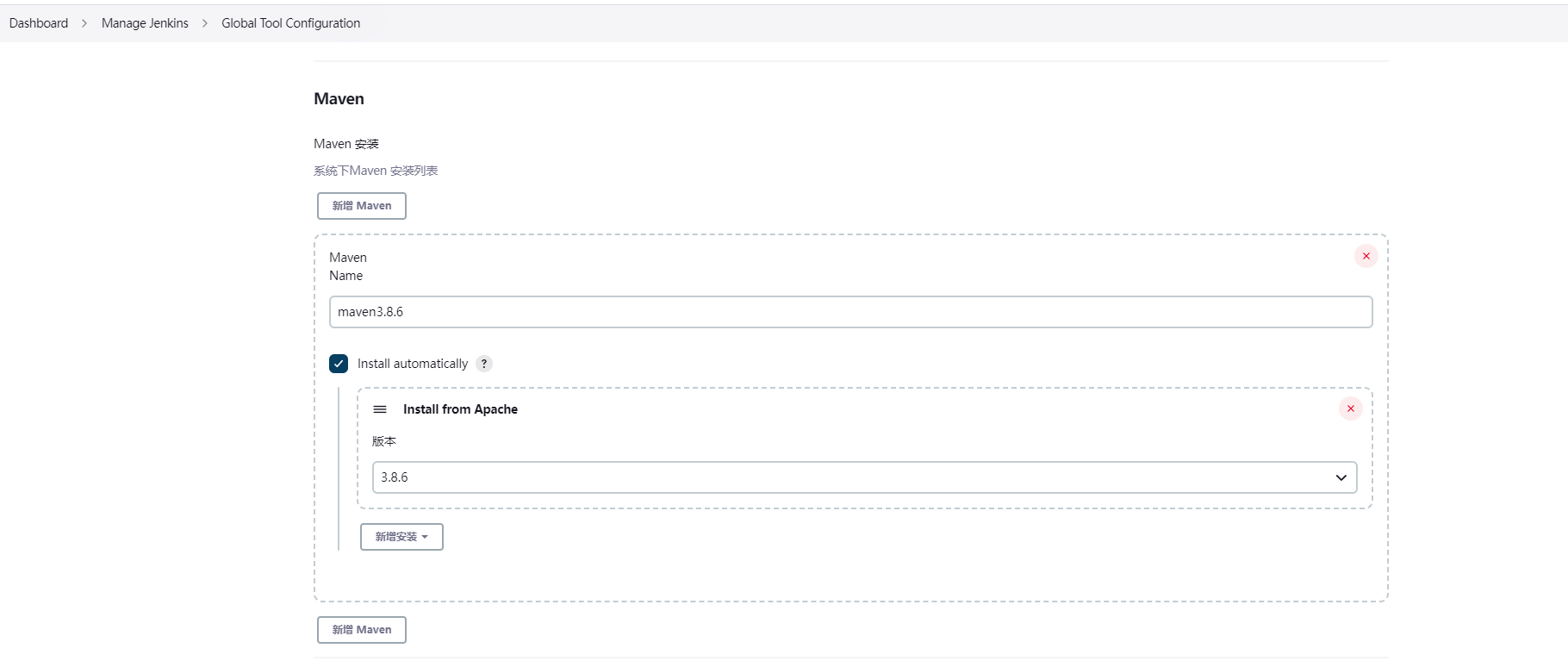Open help for Install automatically
1568x667 pixels.
point(484,364)
